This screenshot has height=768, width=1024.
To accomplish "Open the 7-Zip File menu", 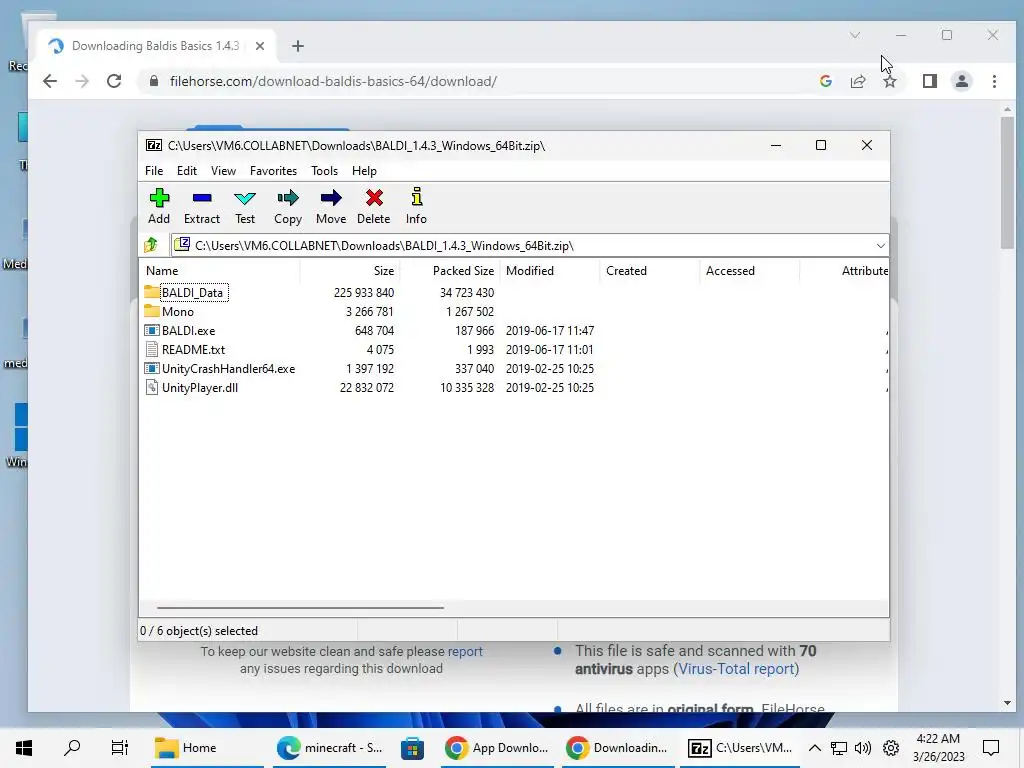I will [154, 171].
